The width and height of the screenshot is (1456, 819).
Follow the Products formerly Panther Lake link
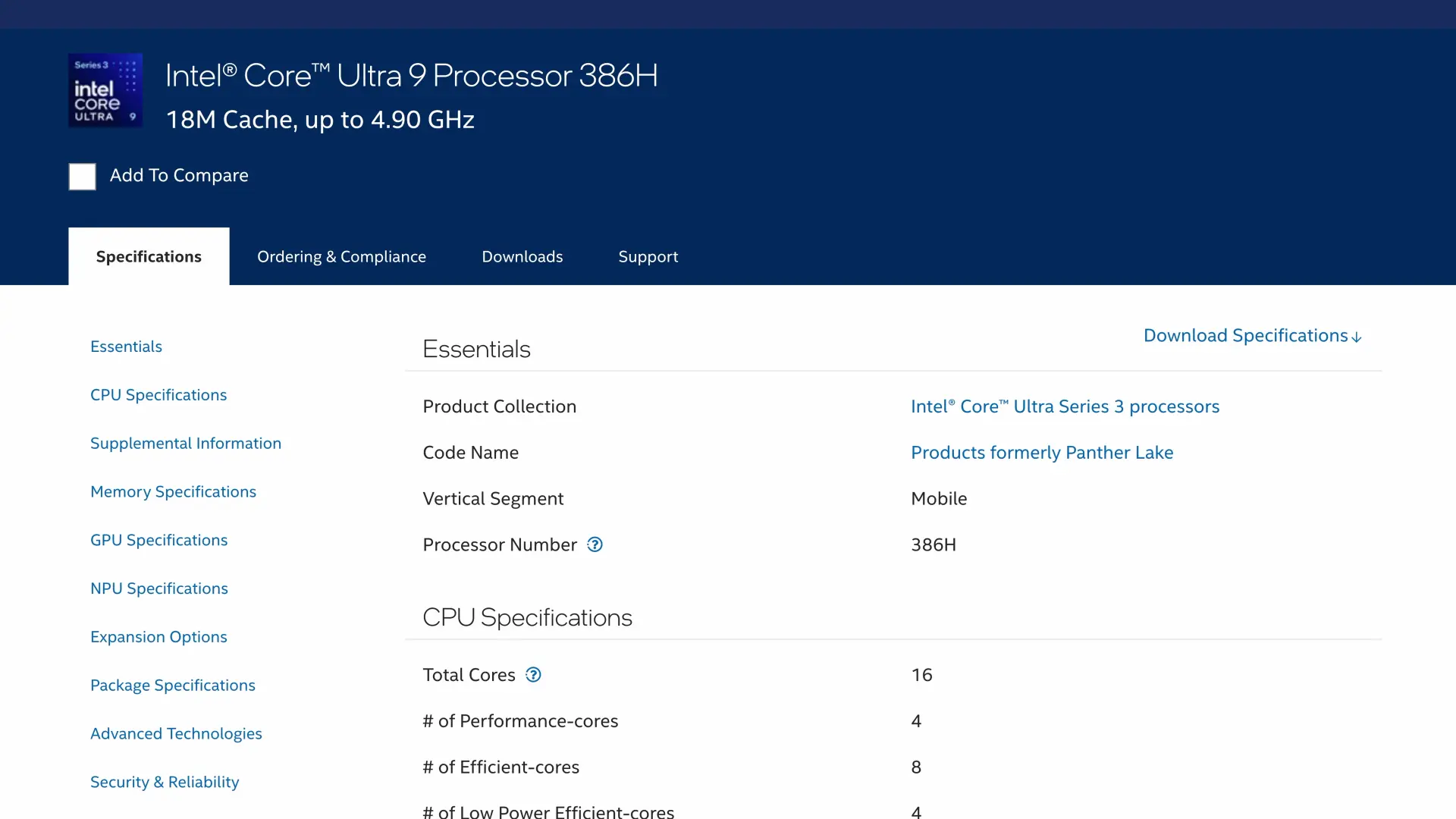click(1042, 453)
